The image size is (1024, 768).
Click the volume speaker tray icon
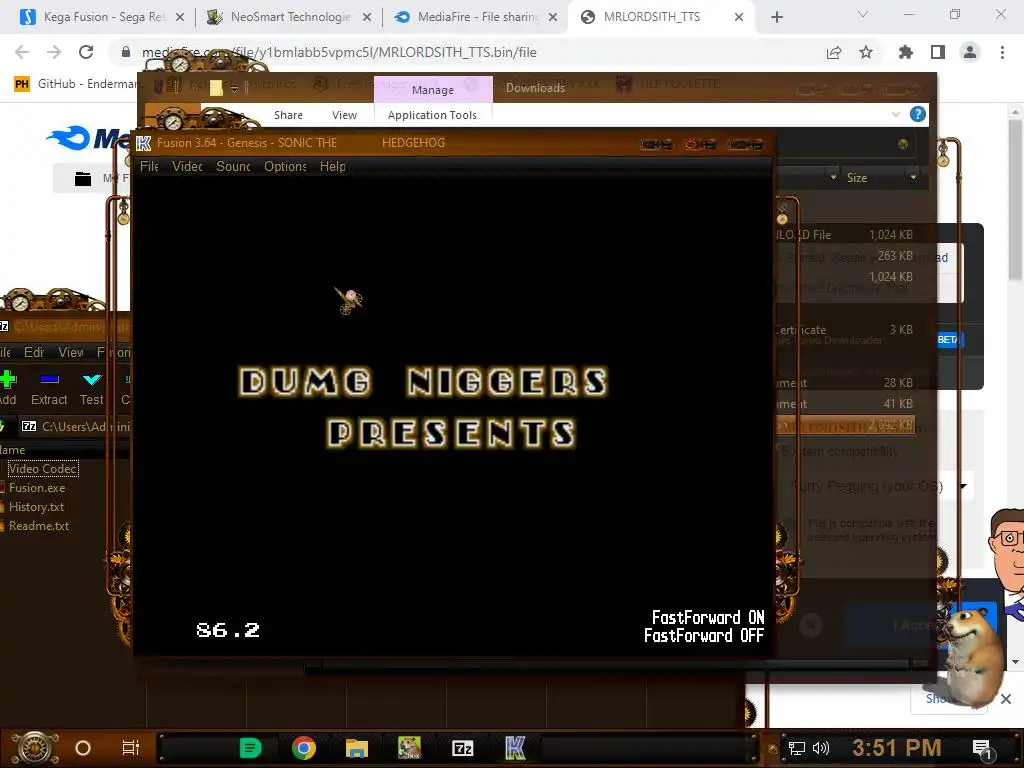tap(820, 748)
